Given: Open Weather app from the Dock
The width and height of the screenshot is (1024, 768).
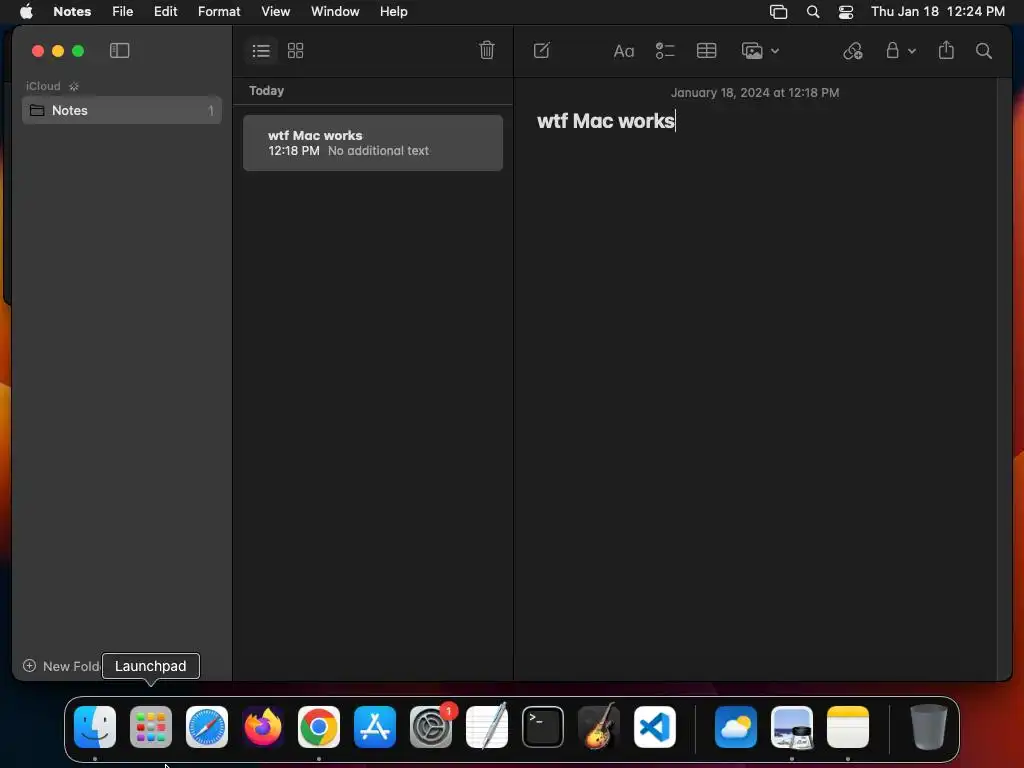Looking at the screenshot, I should 736,727.
